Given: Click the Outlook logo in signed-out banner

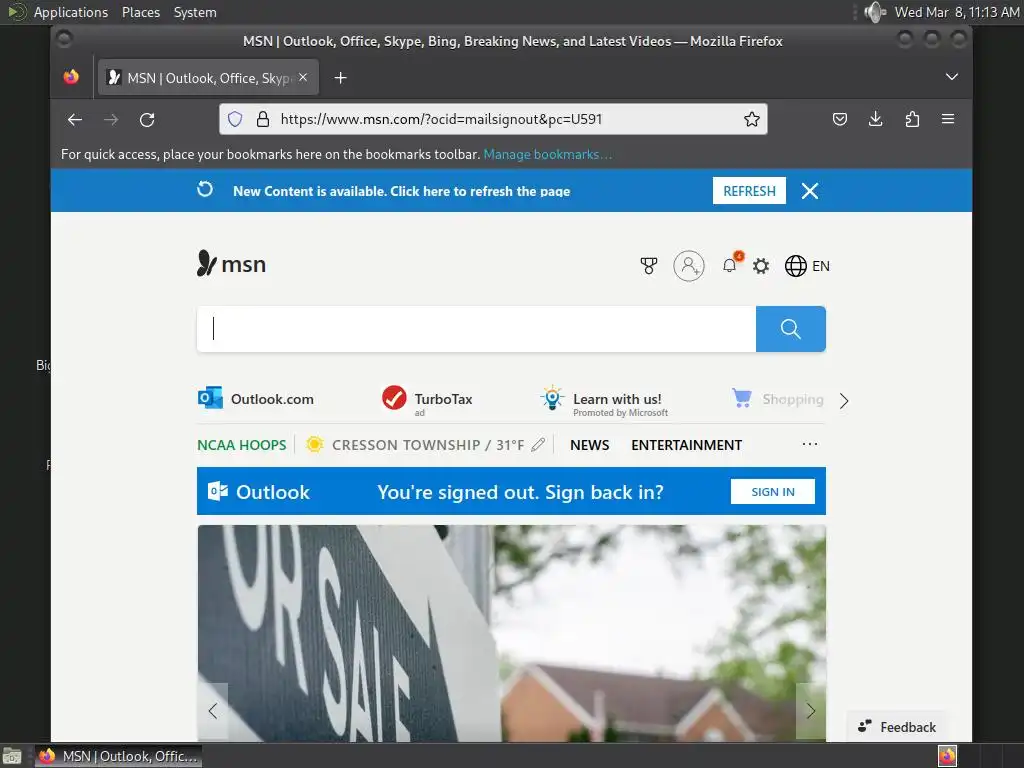Looking at the screenshot, I should point(259,492).
